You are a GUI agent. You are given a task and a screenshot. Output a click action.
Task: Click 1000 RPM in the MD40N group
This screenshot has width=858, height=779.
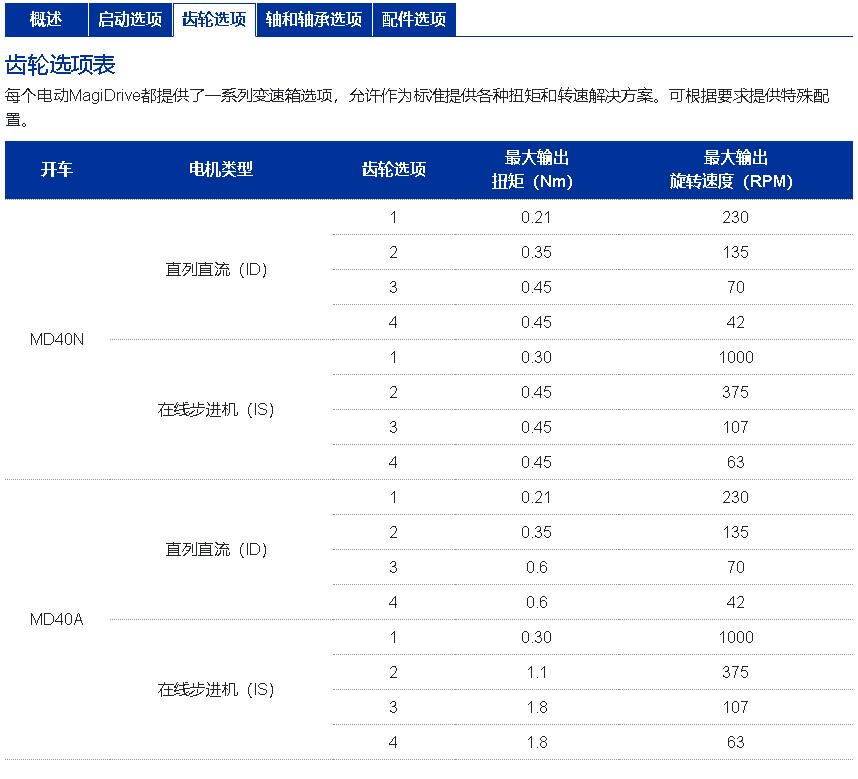click(x=736, y=357)
